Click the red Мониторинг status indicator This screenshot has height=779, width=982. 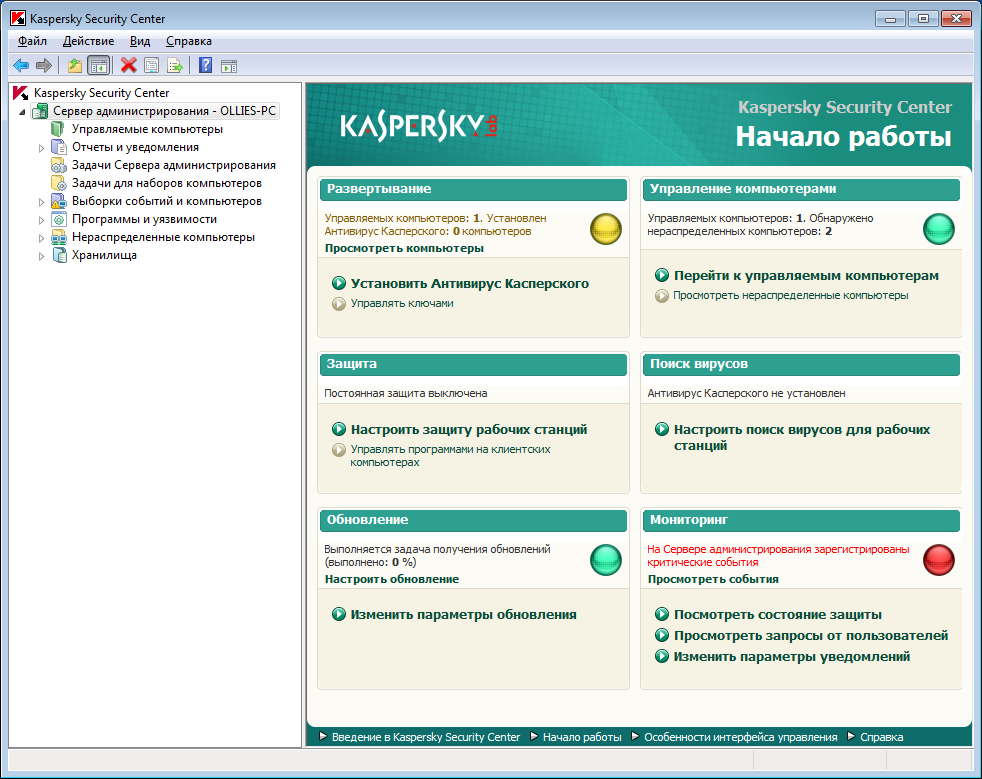pos(938,559)
